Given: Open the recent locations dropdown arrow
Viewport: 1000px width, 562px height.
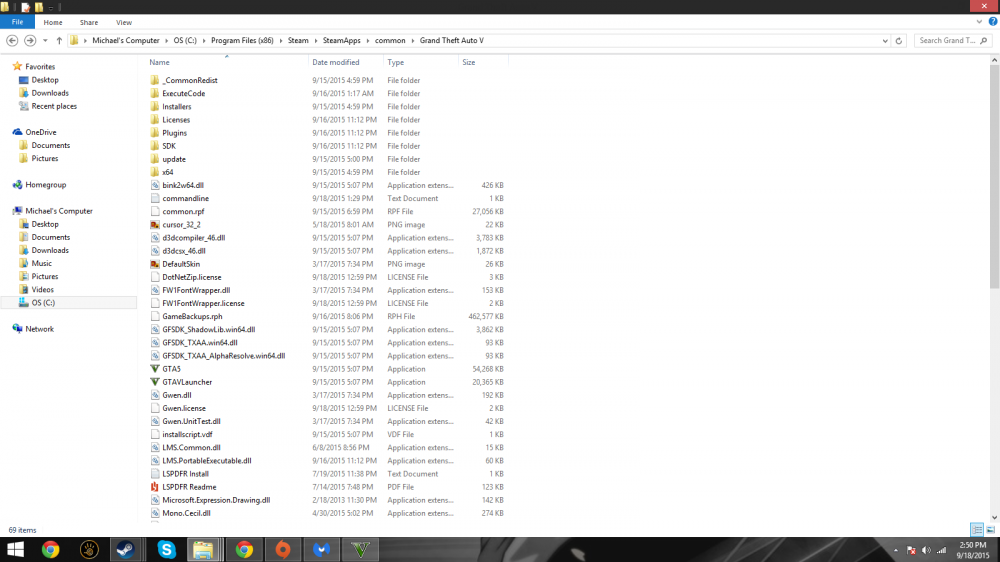Looking at the screenshot, I should pos(45,40).
